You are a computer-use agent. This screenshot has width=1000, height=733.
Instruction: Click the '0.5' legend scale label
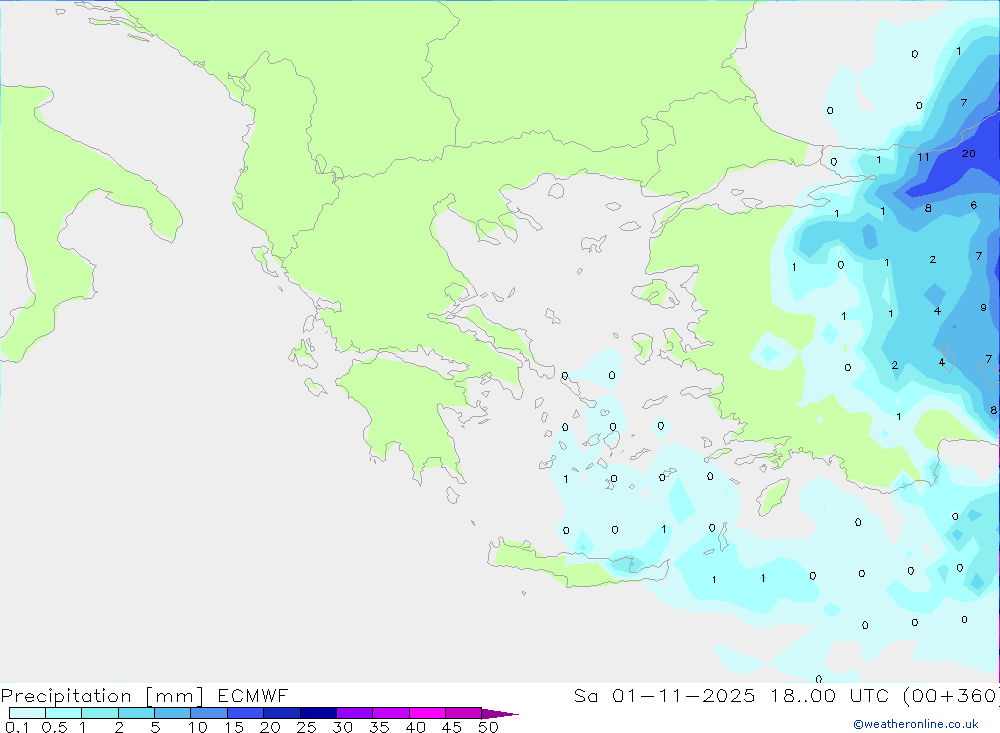pos(54,727)
